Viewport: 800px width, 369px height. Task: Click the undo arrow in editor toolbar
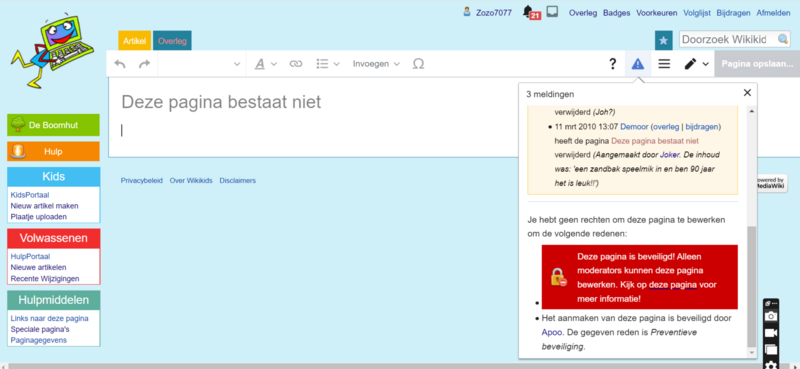pos(120,64)
